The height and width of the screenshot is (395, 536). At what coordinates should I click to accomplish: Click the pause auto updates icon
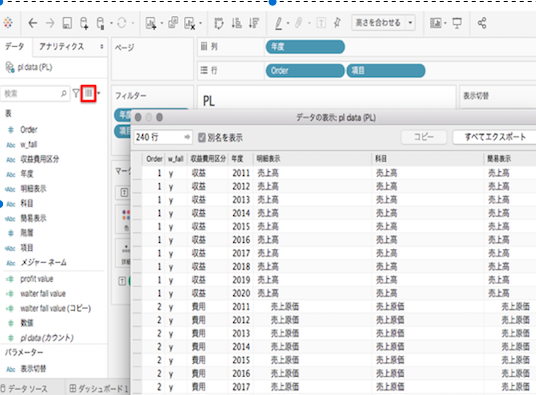click(100, 23)
